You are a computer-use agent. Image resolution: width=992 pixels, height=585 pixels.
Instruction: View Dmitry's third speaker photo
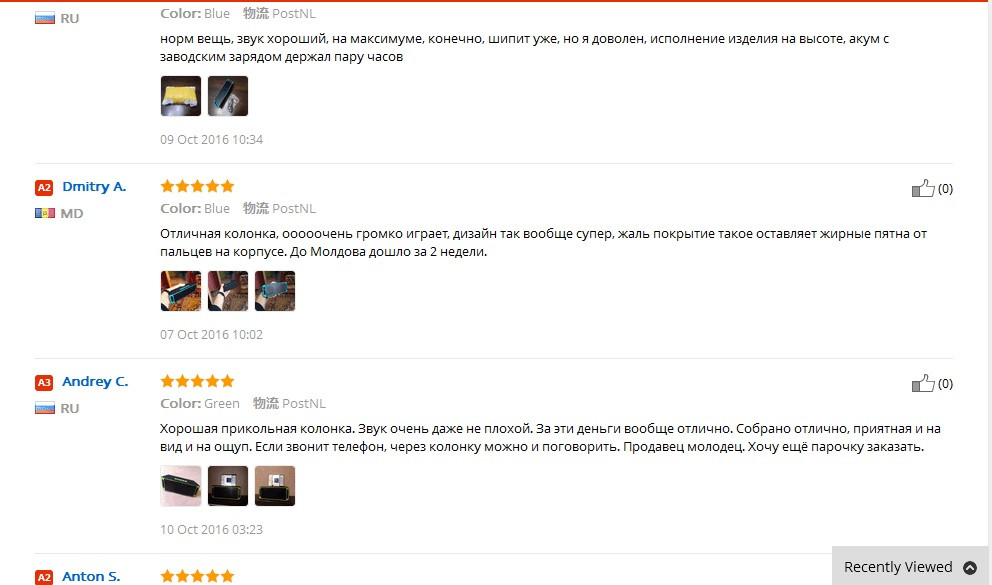(x=275, y=291)
